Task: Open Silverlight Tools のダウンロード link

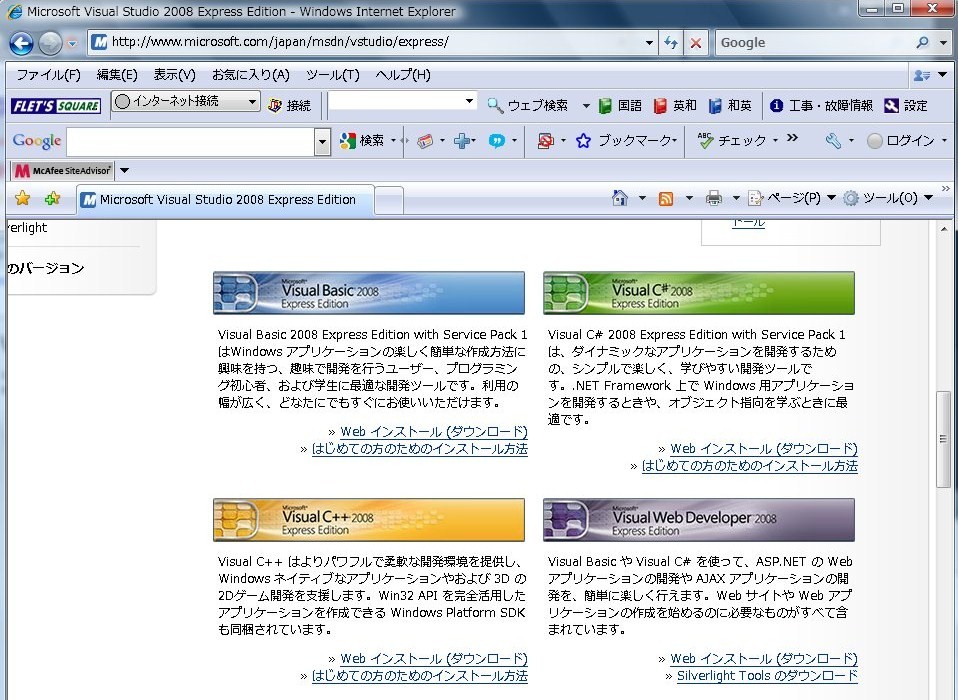Action: (767, 676)
